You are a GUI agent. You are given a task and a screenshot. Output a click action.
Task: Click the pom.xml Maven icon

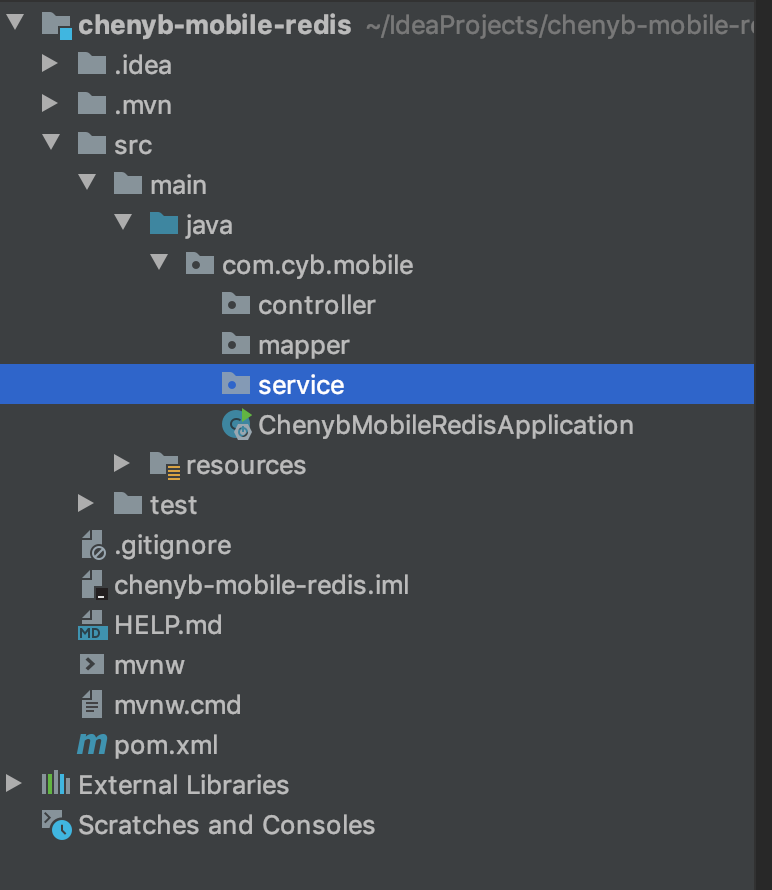(92, 744)
